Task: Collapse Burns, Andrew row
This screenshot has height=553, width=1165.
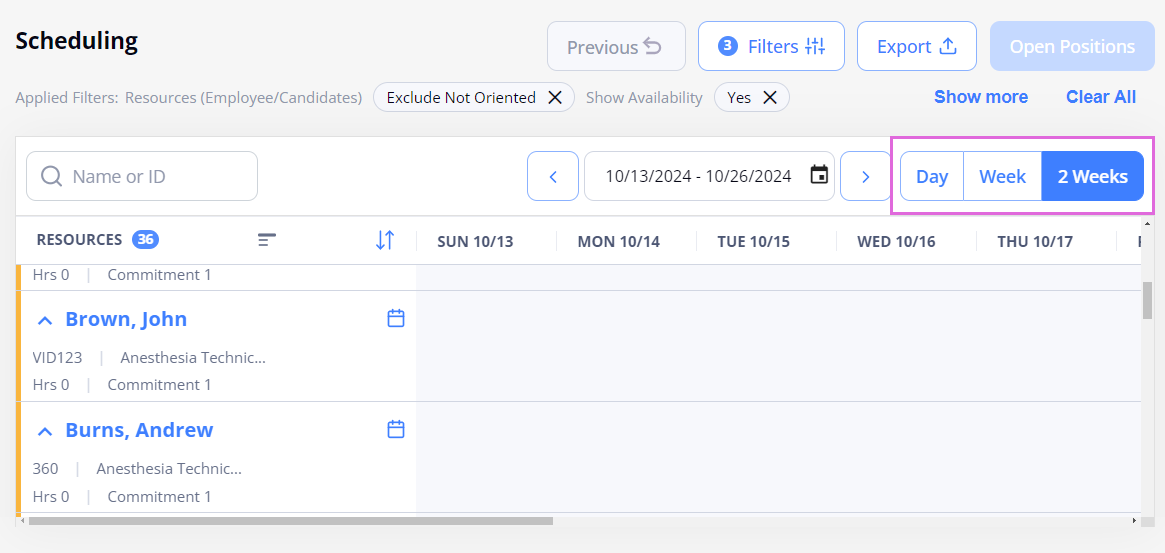Action: pos(45,430)
